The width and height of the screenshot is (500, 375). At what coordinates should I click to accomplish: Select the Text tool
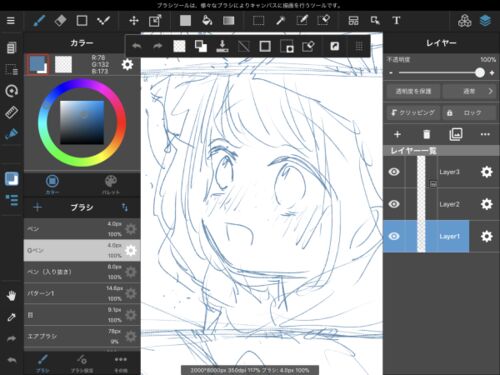pyautogui.click(x=396, y=21)
